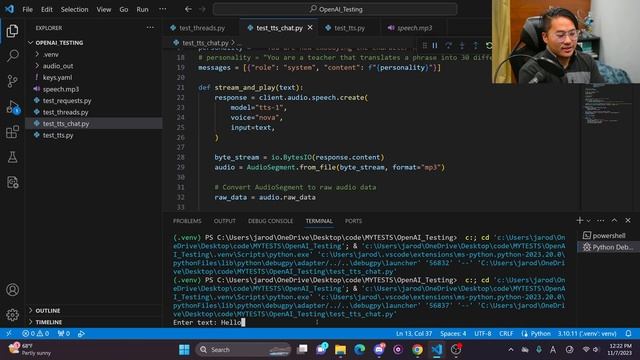
Task: Close the terminal panel
Action: pos(628,220)
